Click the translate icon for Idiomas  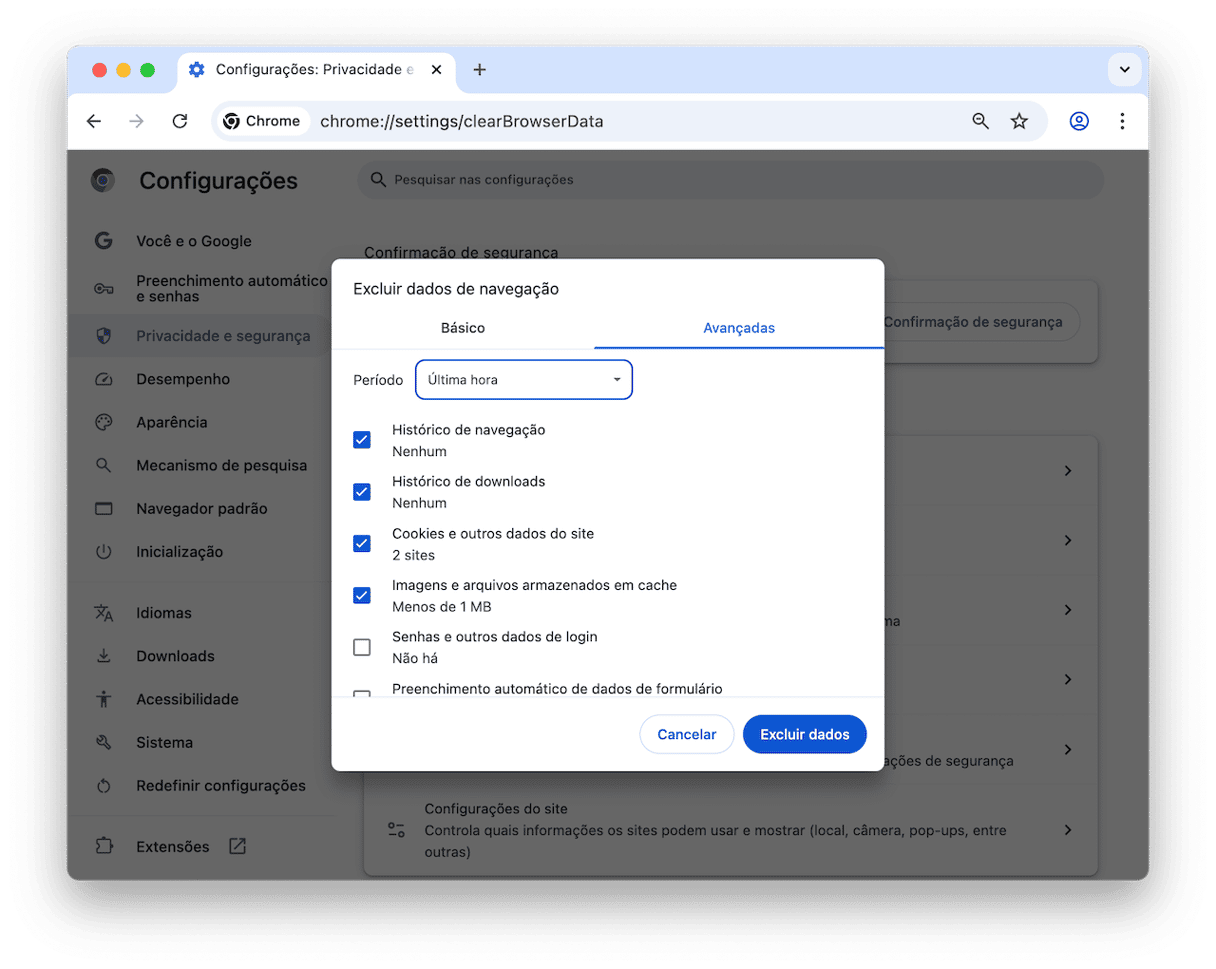pyautogui.click(x=103, y=613)
